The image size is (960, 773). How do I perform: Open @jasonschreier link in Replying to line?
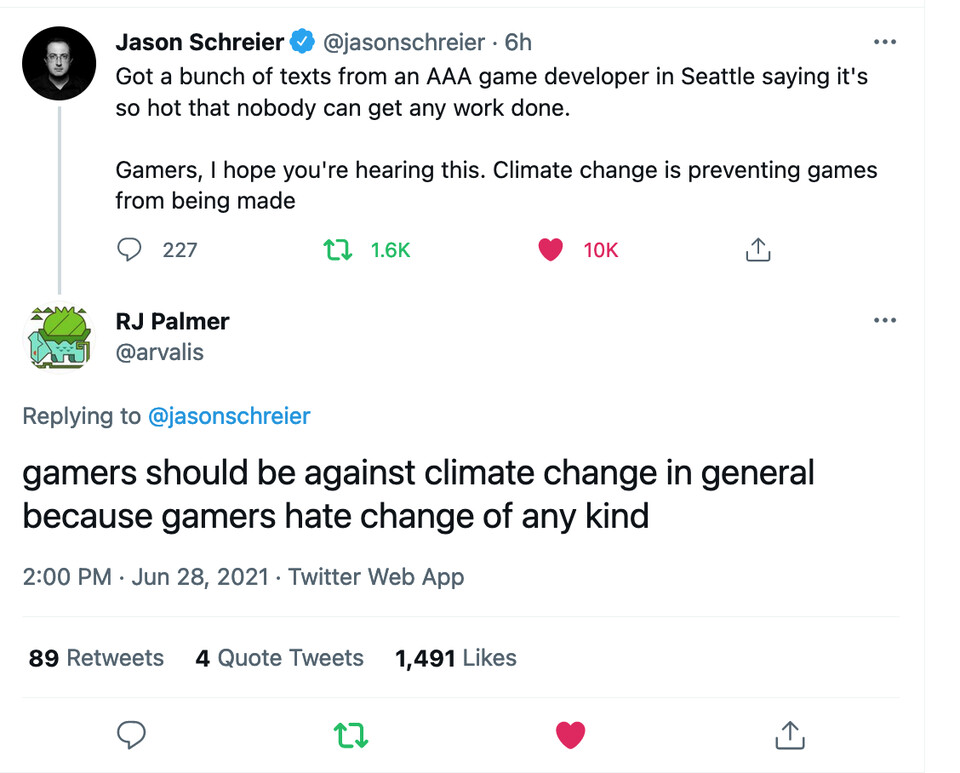coord(229,416)
